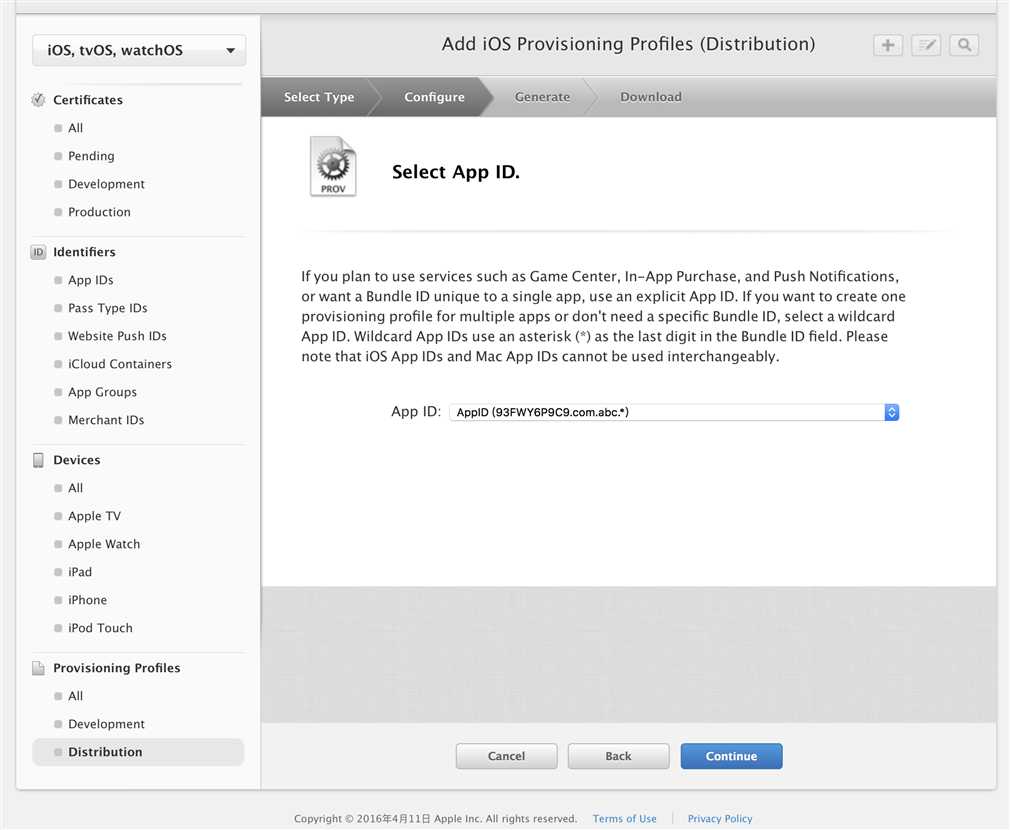Image resolution: width=1010 pixels, height=830 pixels.
Task: Click the Identifiers heading
Action: pos(84,252)
